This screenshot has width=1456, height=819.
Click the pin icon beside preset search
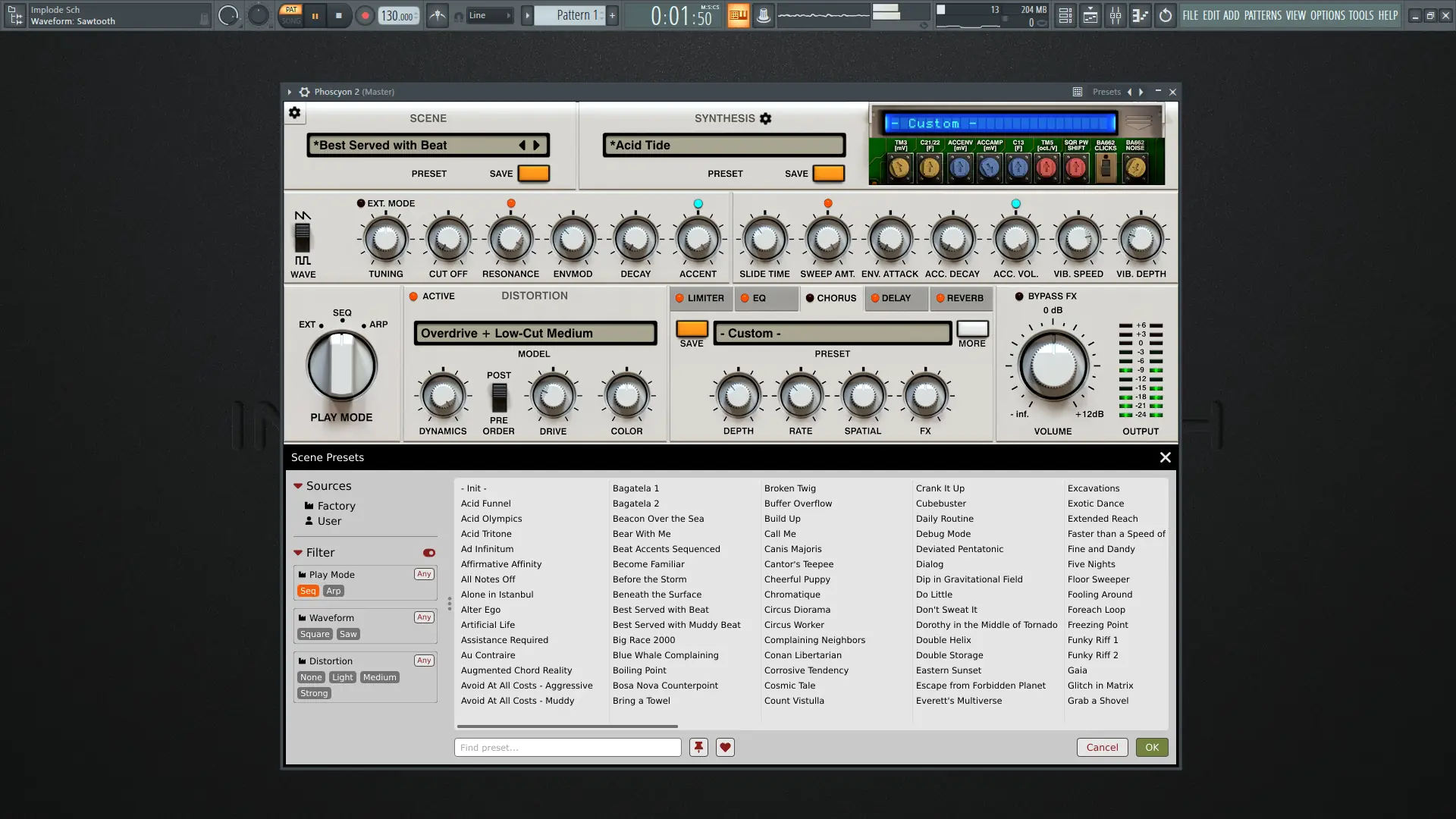[698, 747]
